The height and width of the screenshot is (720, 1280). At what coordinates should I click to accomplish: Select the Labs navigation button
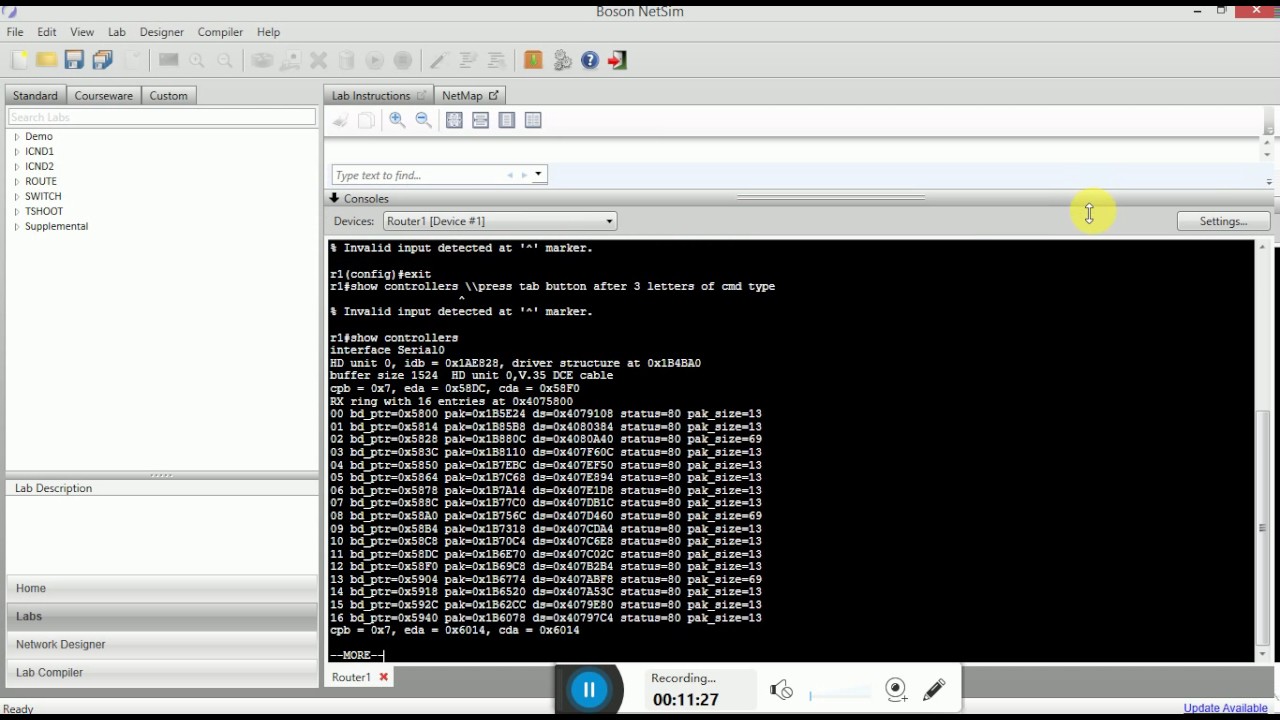[161, 616]
